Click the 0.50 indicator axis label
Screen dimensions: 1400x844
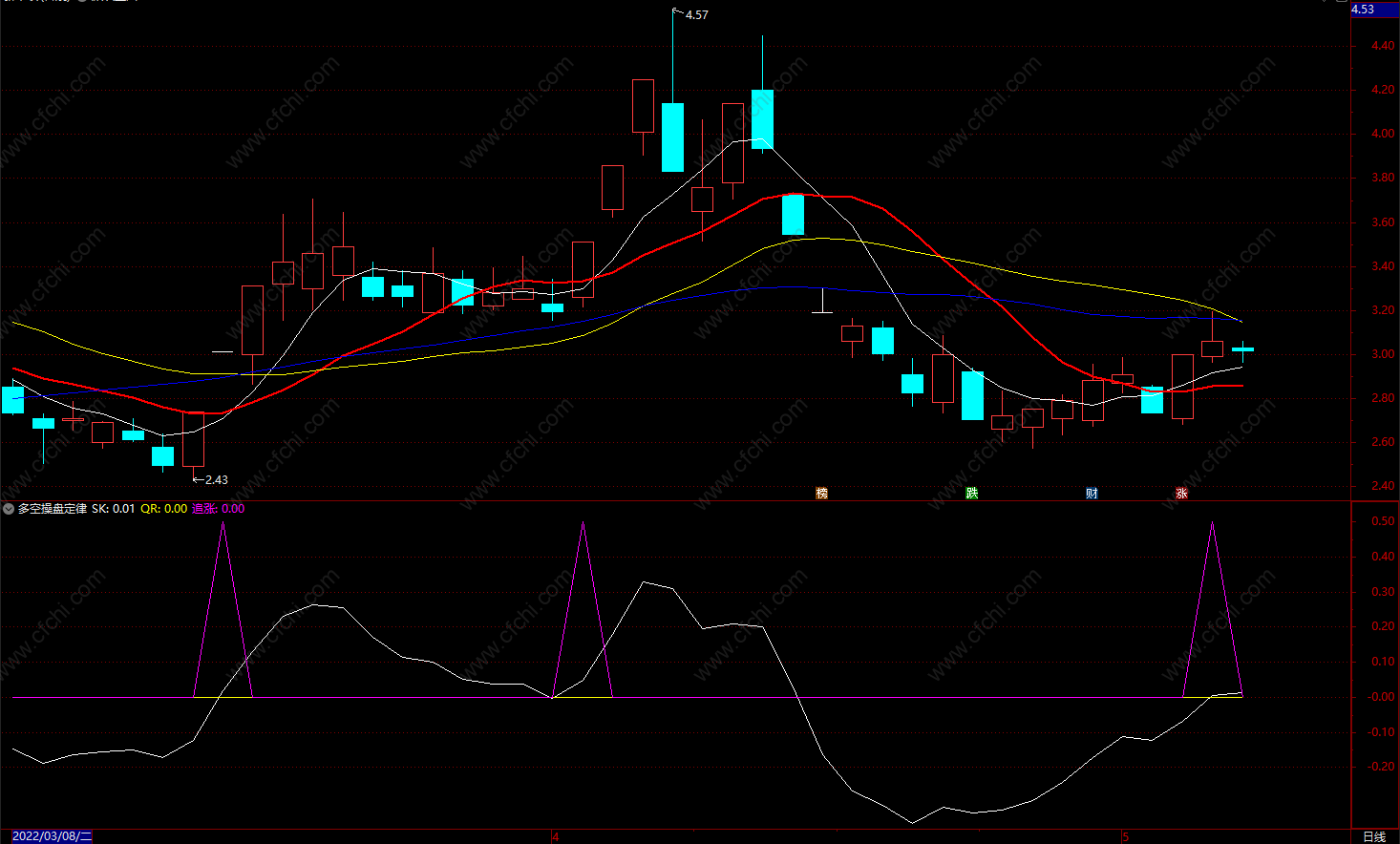click(1382, 521)
